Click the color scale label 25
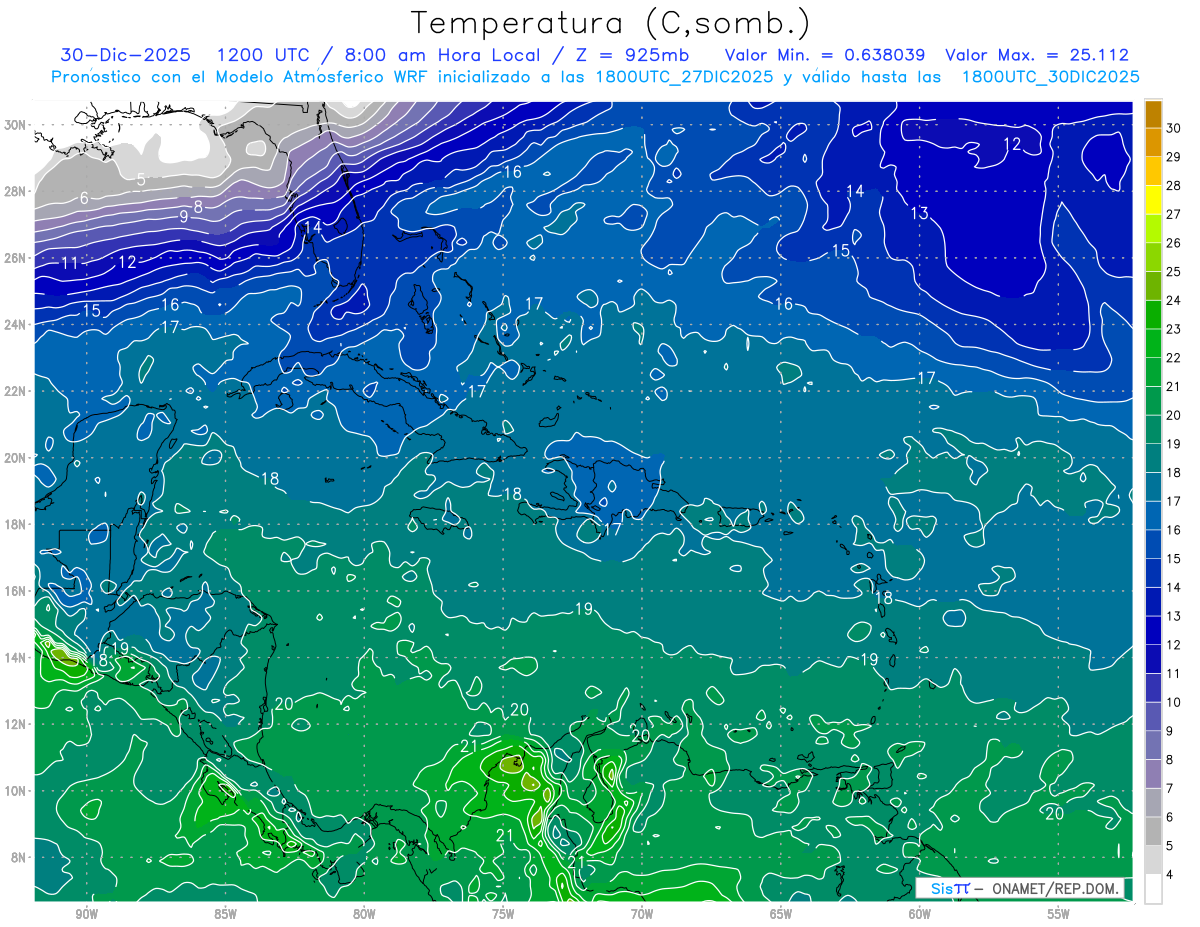This screenshot has height=927, width=1200. (x=1174, y=272)
